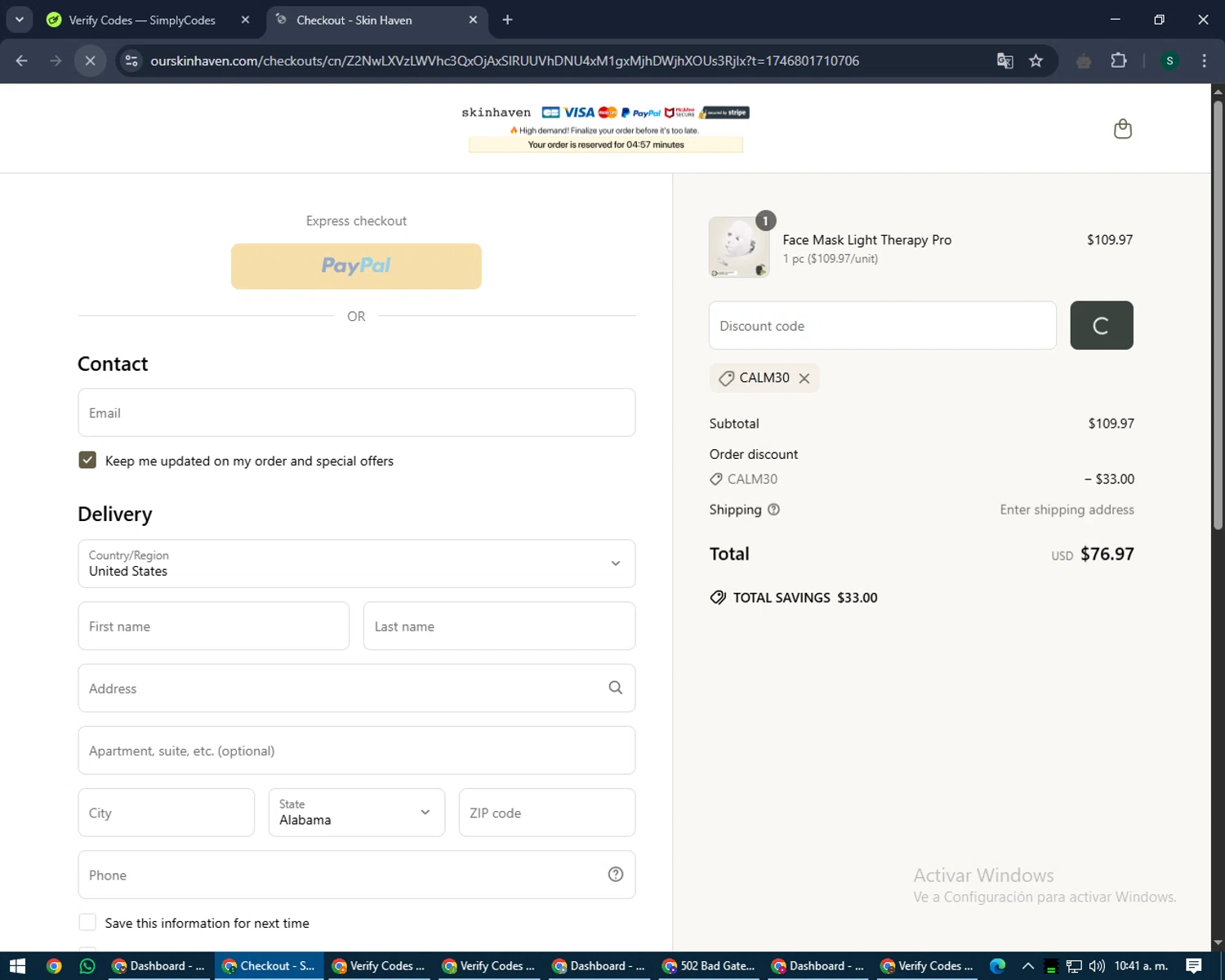Check 'Save this information for next time'
The width and height of the screenshot is (1225, 980).
(x=87, y=922)
